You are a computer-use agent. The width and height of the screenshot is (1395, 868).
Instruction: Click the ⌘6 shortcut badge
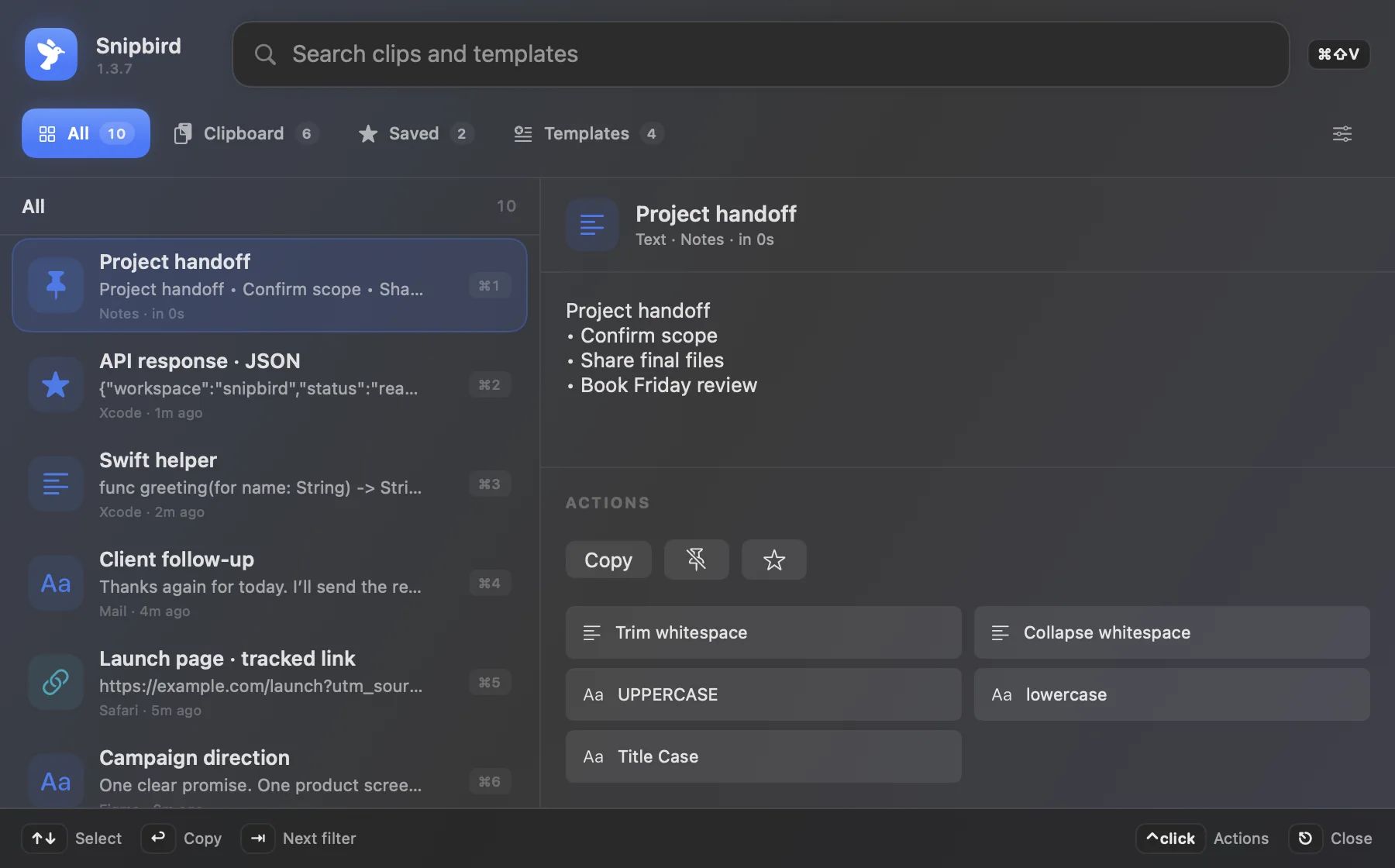point(490,781)
